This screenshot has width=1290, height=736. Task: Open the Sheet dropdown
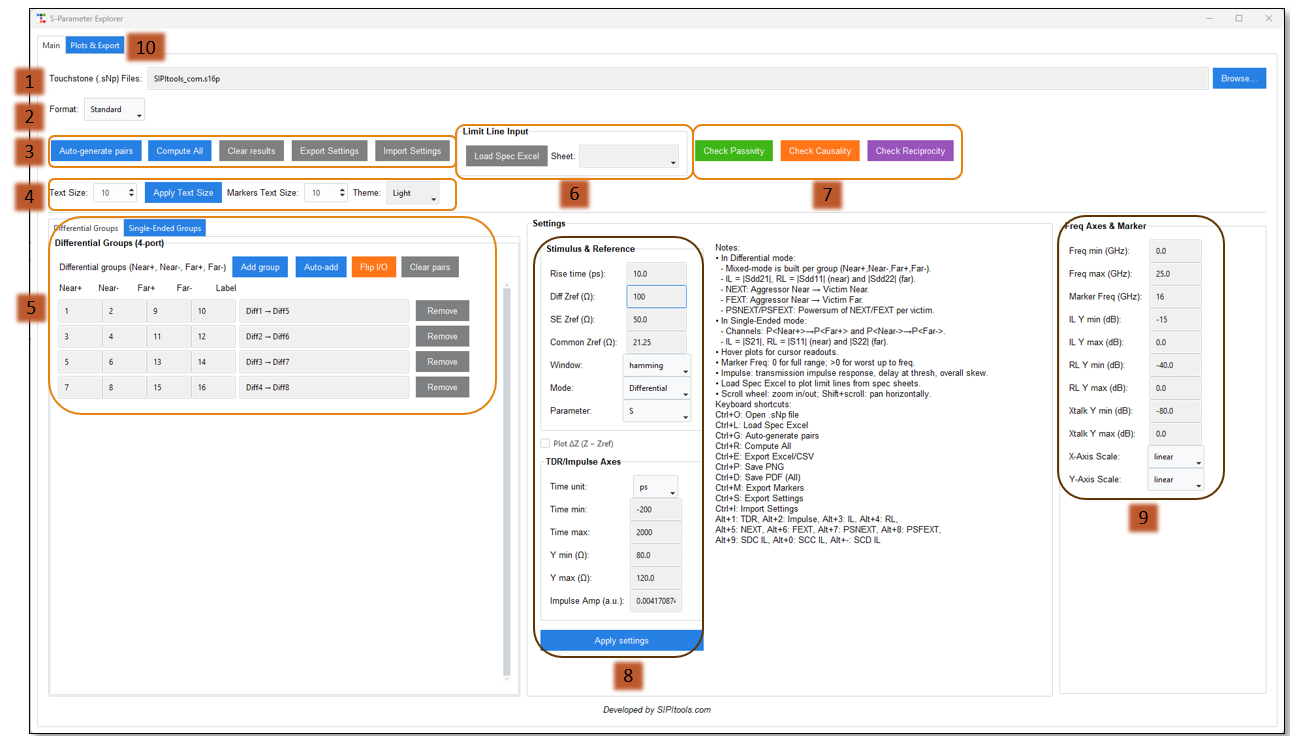[629, 156]
